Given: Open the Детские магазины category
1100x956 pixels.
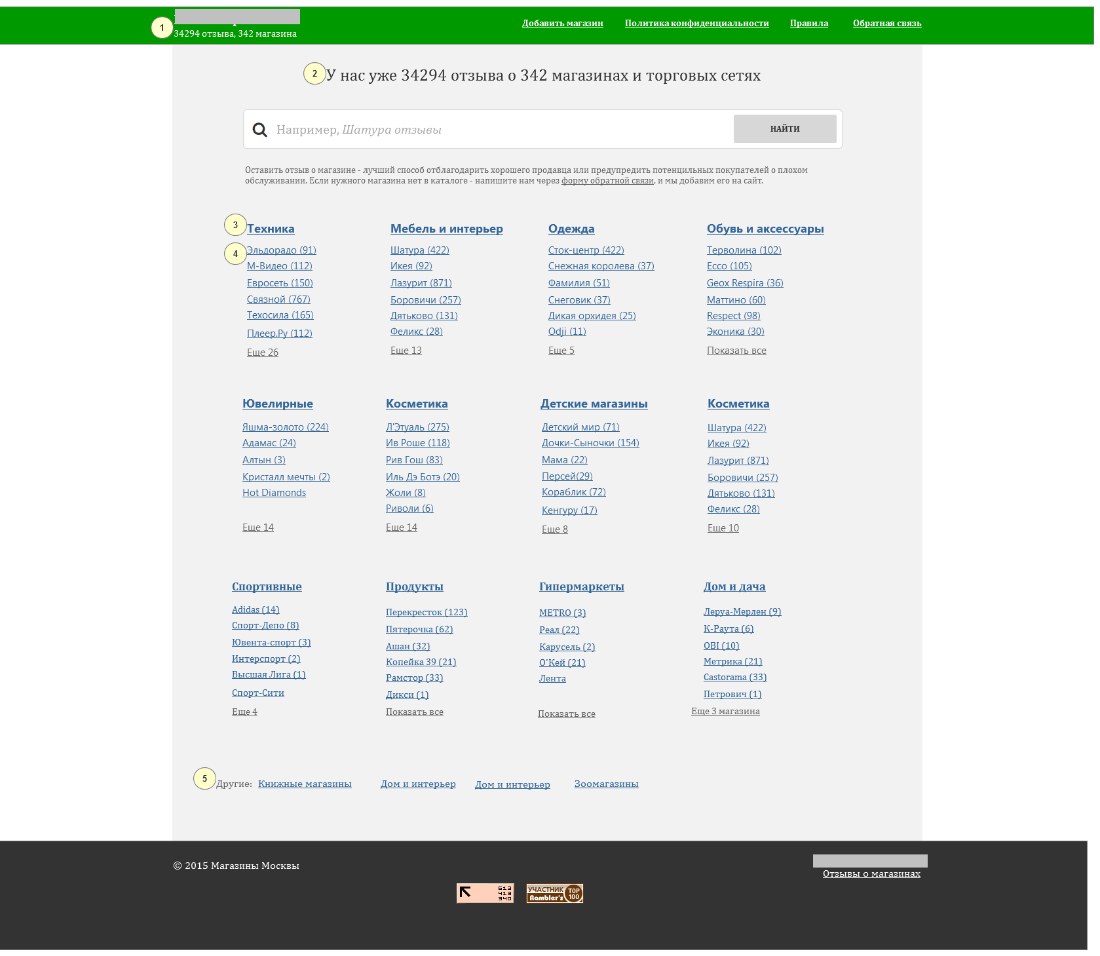Looking at the screenshot, I should point(593,404).
